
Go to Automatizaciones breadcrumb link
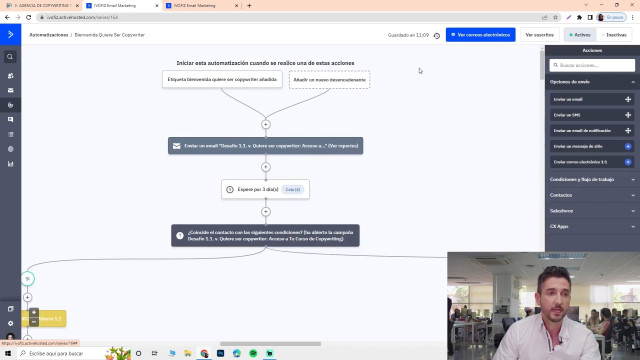tap(49, 35)
